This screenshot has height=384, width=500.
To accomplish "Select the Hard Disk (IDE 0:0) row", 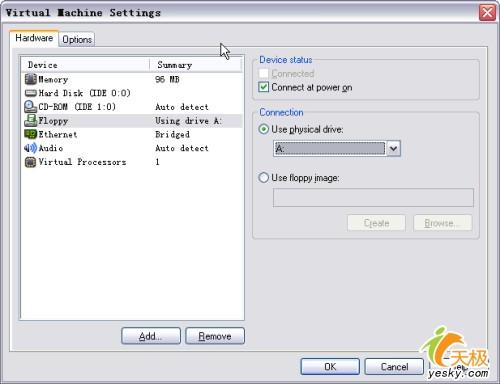I will point(132,93).
